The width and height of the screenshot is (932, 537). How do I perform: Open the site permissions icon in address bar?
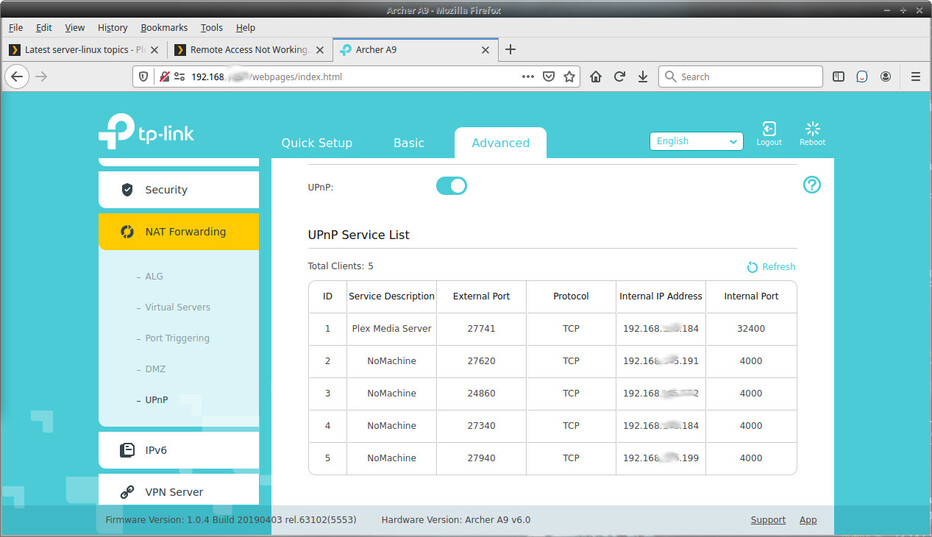coord(179,77)
